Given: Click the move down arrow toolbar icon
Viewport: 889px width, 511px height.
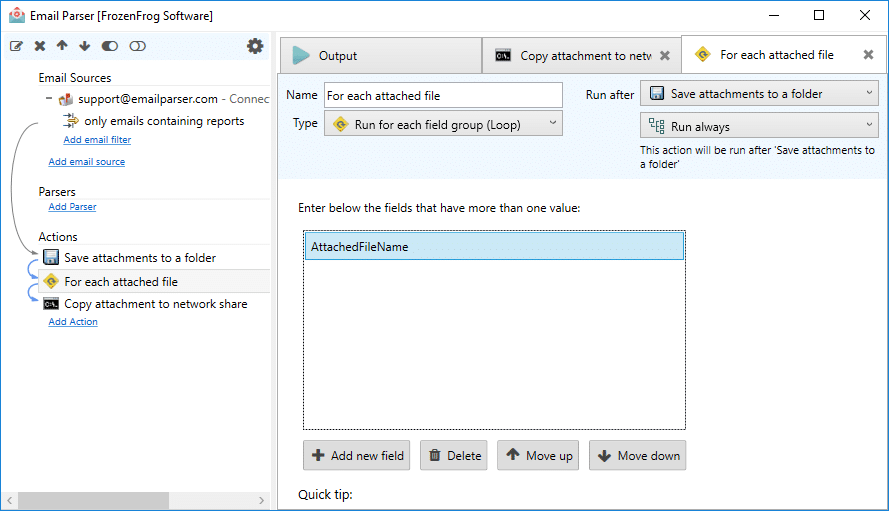Looking at the screenshot, I should pos(84,46).
